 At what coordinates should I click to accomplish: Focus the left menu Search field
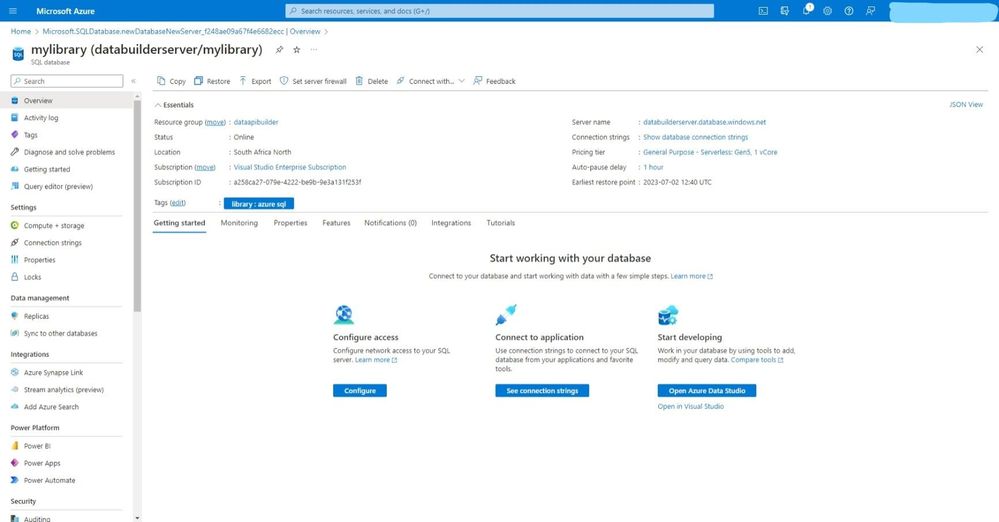[67, 81]
